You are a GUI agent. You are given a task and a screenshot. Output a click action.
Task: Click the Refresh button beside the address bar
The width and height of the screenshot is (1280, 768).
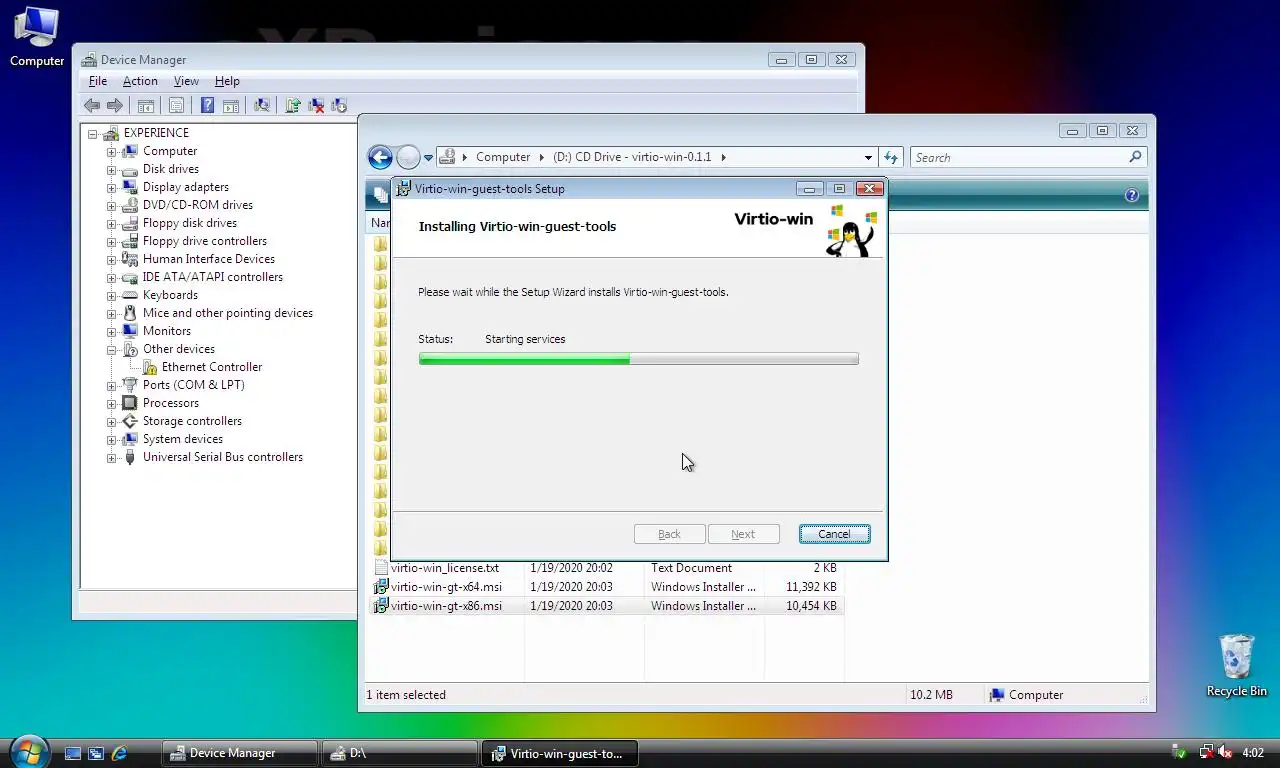[891, 157]
